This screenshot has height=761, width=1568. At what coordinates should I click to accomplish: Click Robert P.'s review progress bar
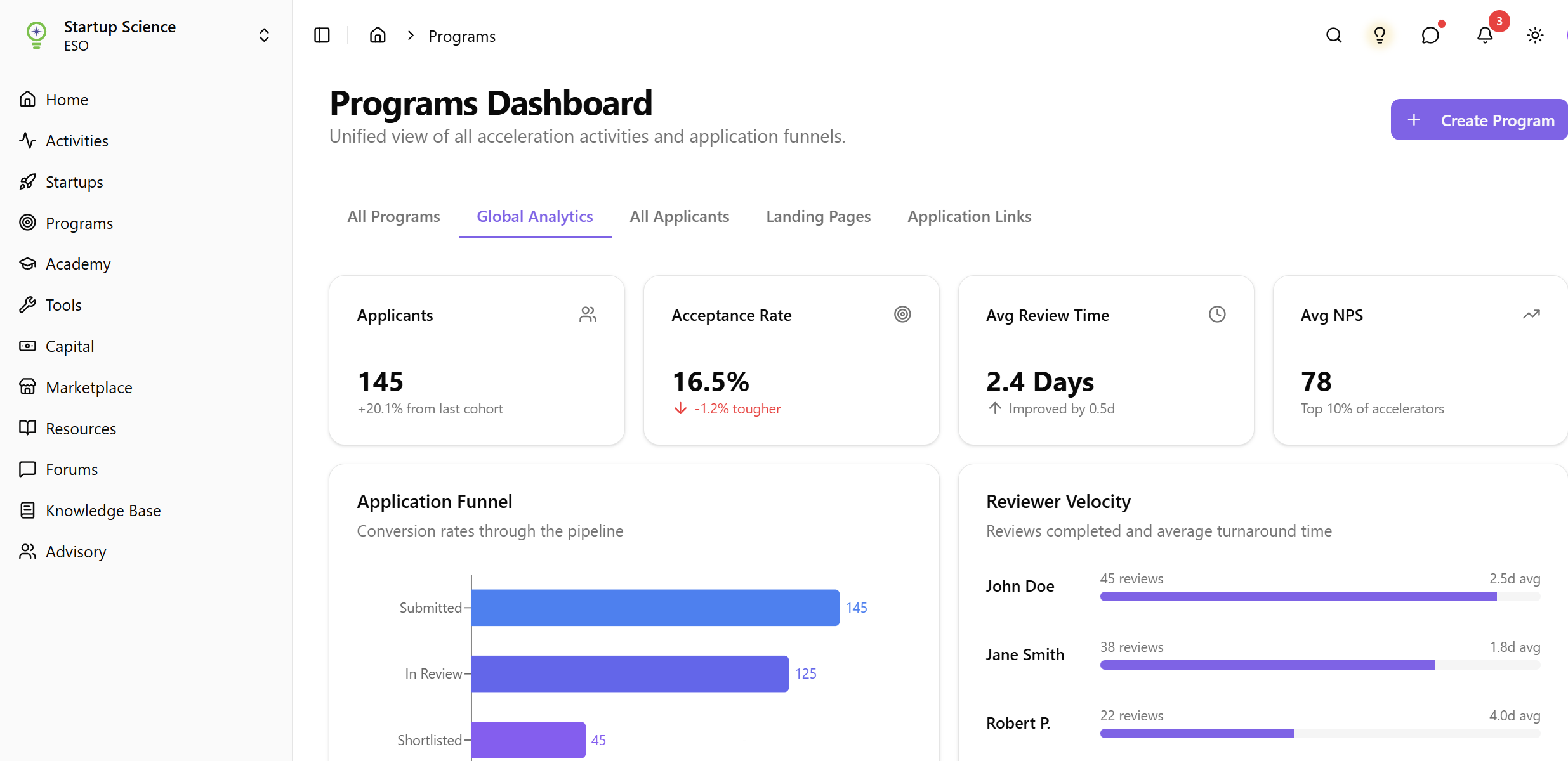click(x=1320, y=734)
